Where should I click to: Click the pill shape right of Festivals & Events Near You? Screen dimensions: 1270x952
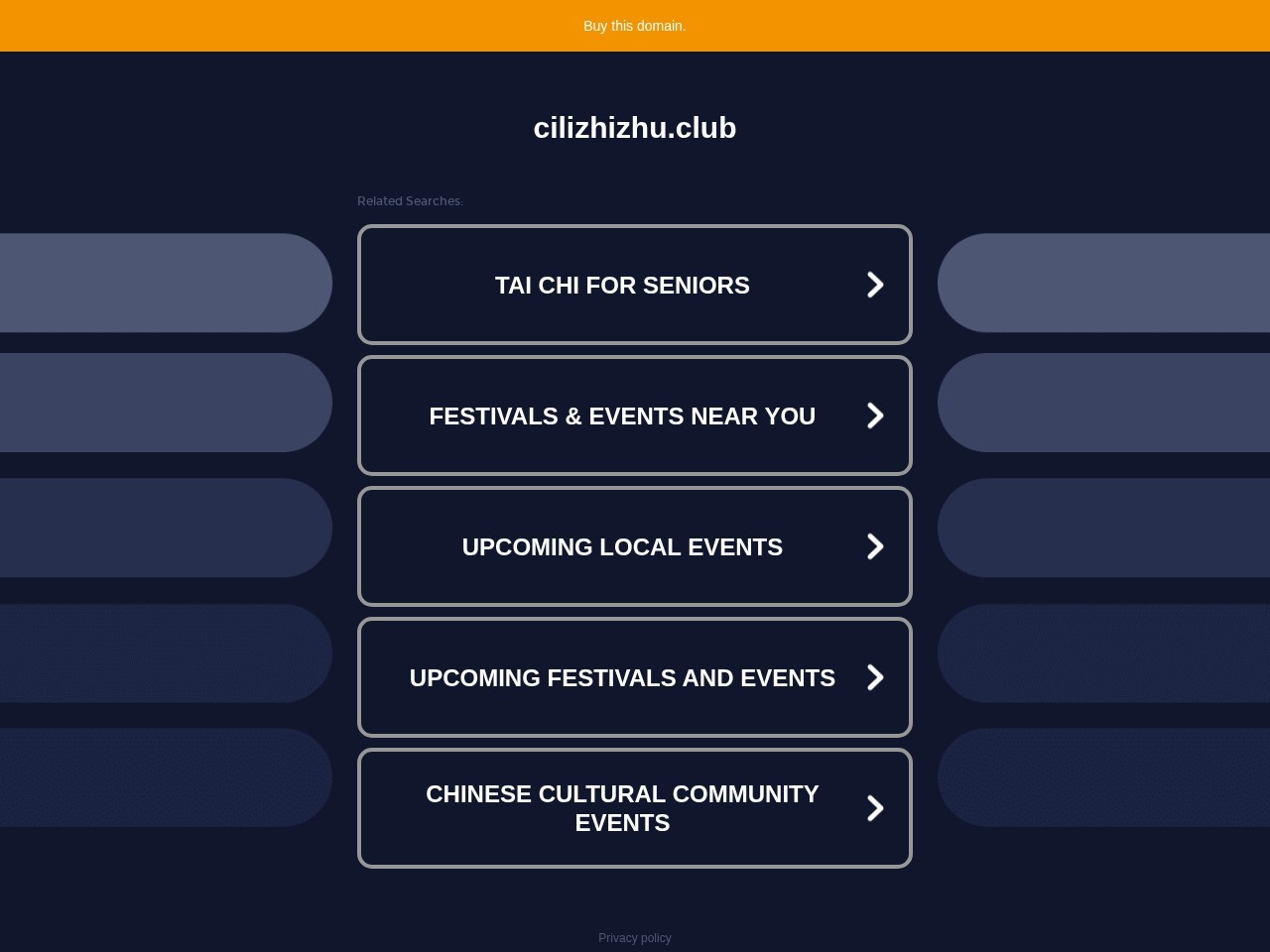[1103, 403]
